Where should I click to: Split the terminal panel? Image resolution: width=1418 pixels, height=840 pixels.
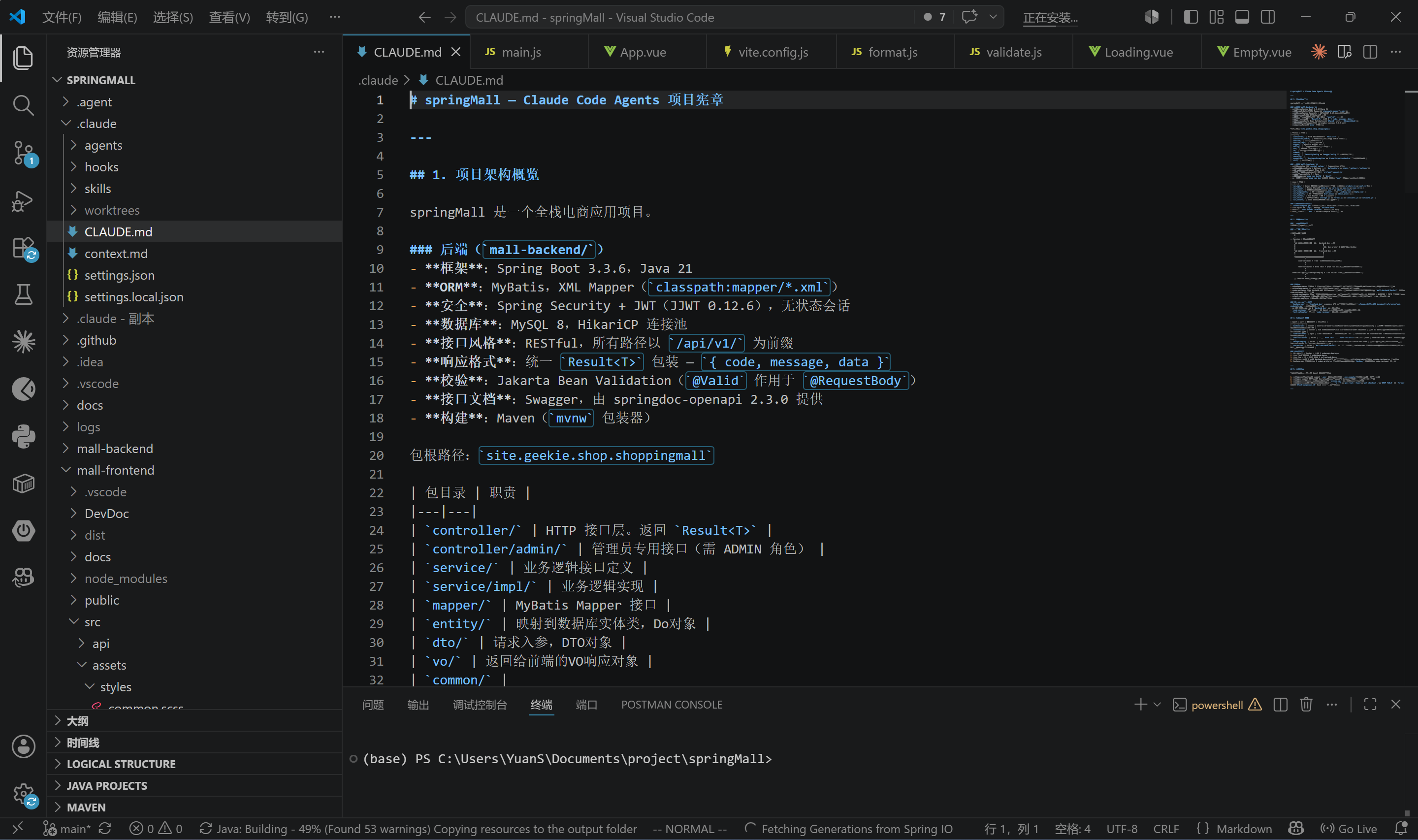pyautogui.click(x=1281, y=704)
